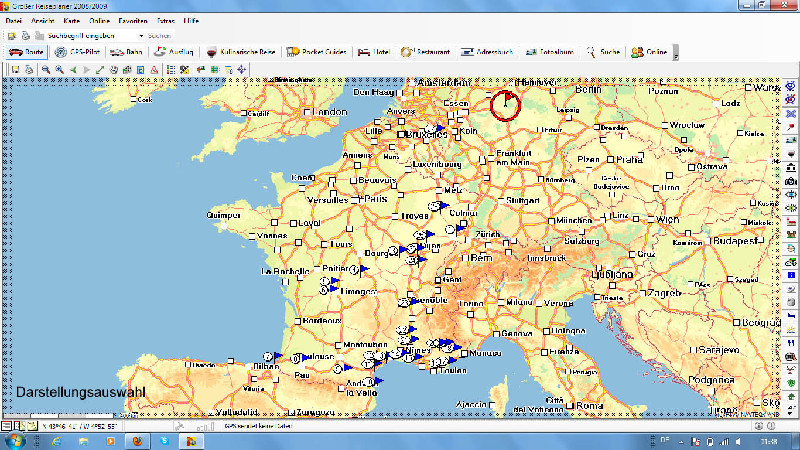The width and height of the screenshot is (800, 450).
Task: Expand the main toolbar overflow arrow
Action: 676,55
